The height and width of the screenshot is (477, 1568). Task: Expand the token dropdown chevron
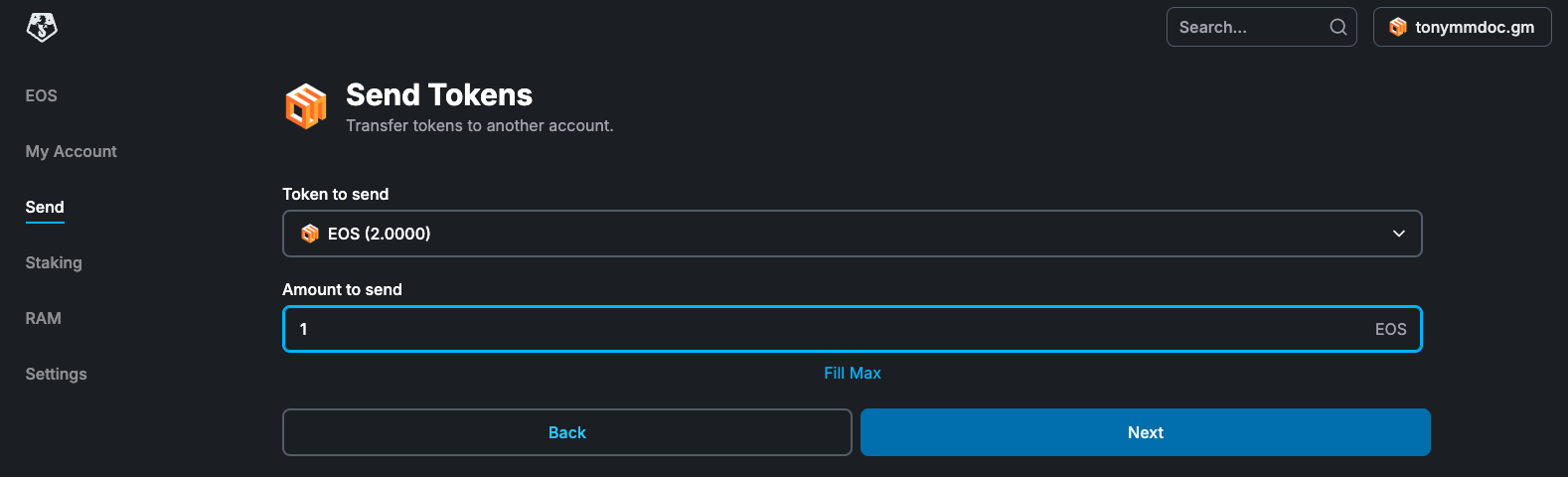[x=1399, y=234]
